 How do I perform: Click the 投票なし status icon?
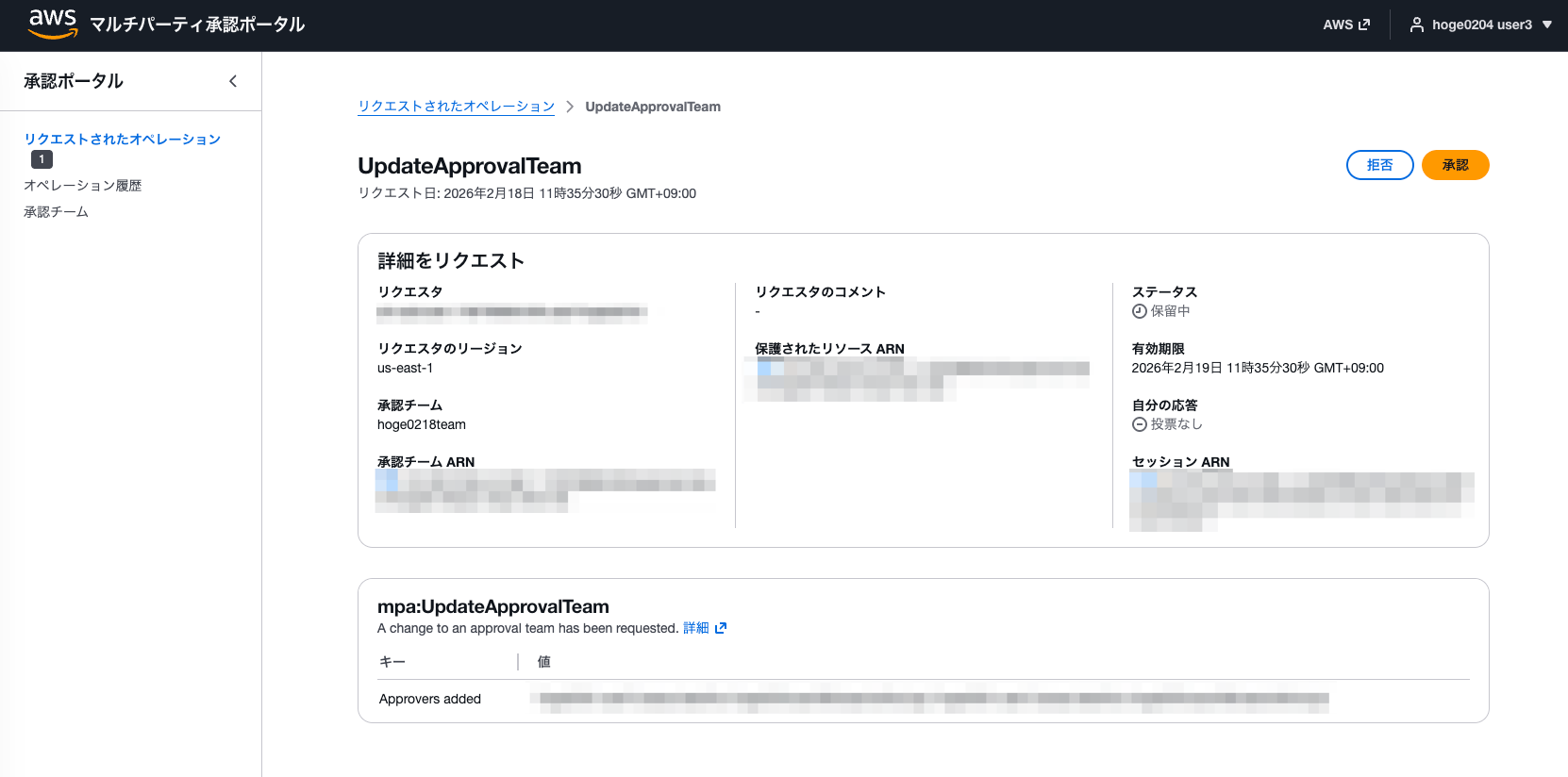pos(1139,424)
